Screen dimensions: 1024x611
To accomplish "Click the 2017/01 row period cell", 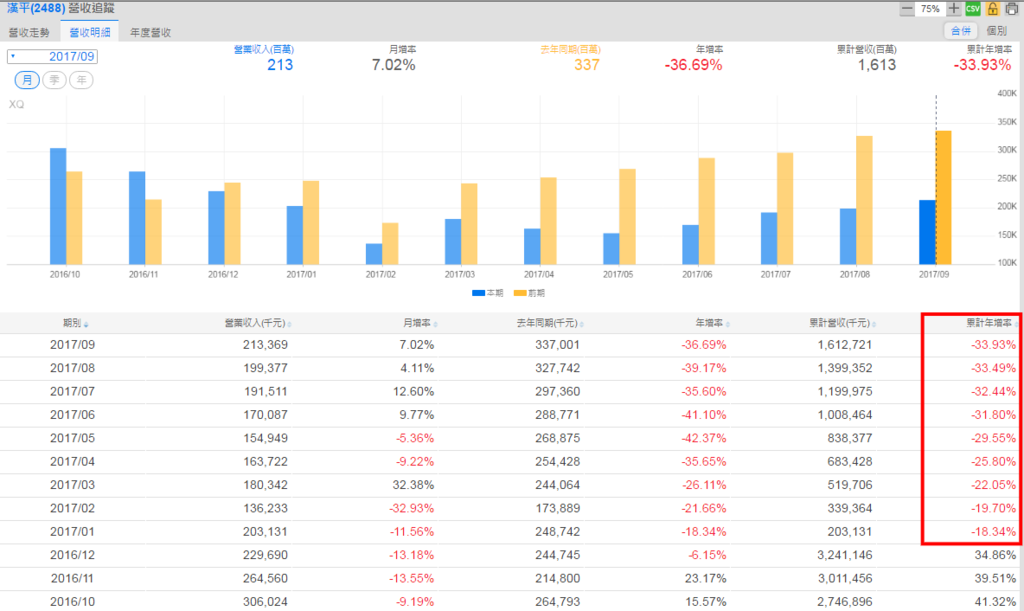I will (x=72, y=532).
